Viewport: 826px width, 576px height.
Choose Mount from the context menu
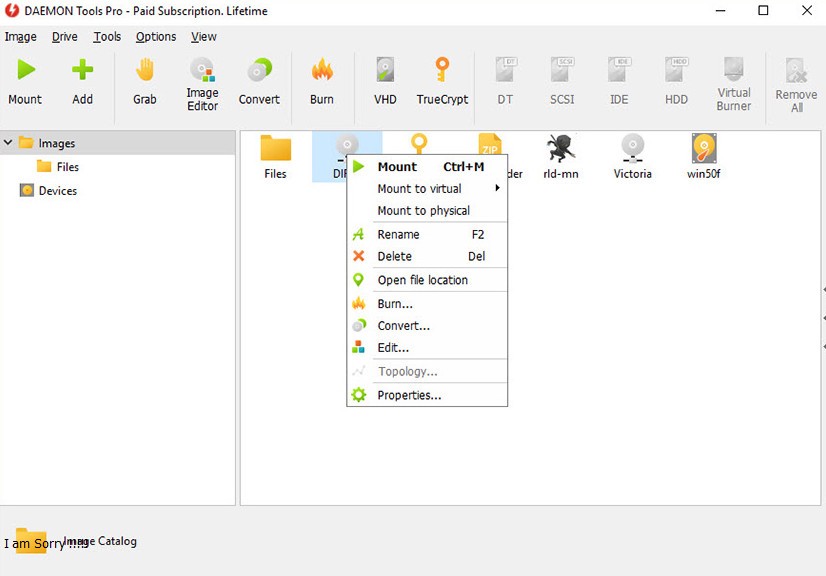tap(427, 167)
